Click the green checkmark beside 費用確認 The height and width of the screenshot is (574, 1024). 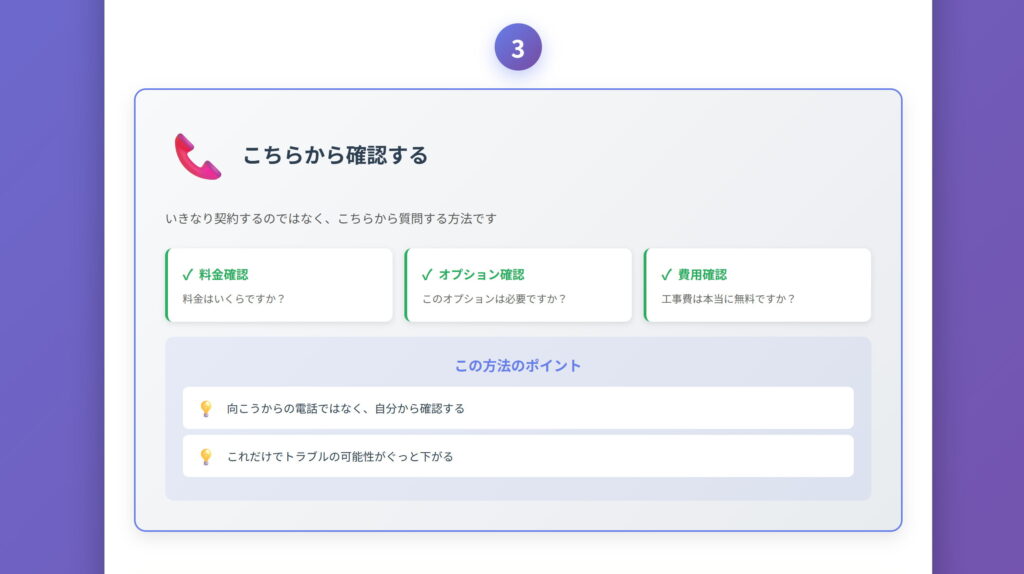[x=666, y=274]
